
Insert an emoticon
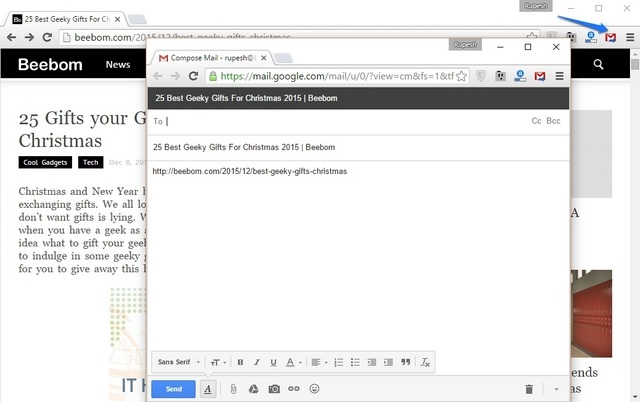(314, 389)
